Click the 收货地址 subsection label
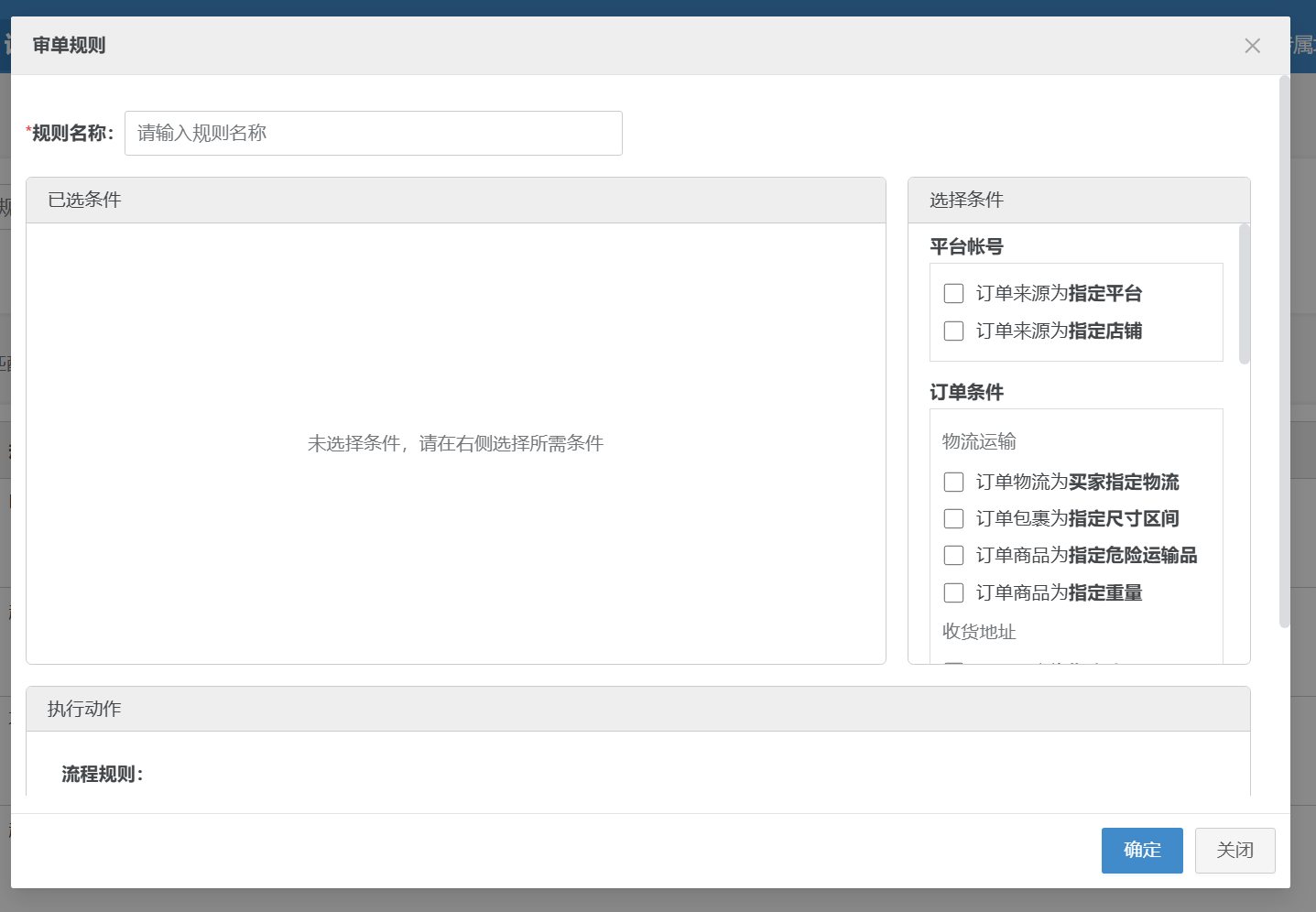This screenshot has height=912, width=1316. coord(979,631)
